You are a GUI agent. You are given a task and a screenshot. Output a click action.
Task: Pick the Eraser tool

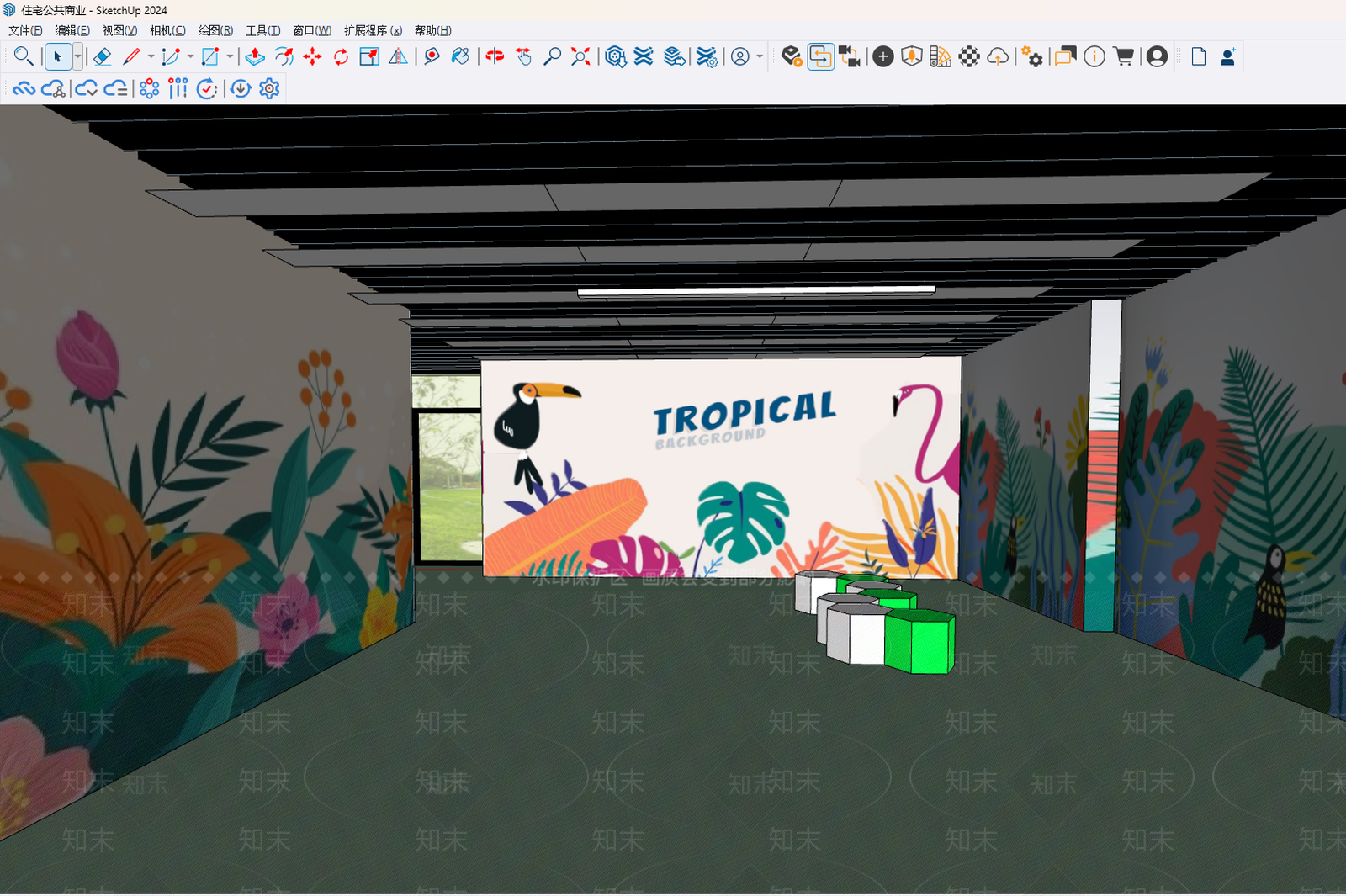pos(102,56)
